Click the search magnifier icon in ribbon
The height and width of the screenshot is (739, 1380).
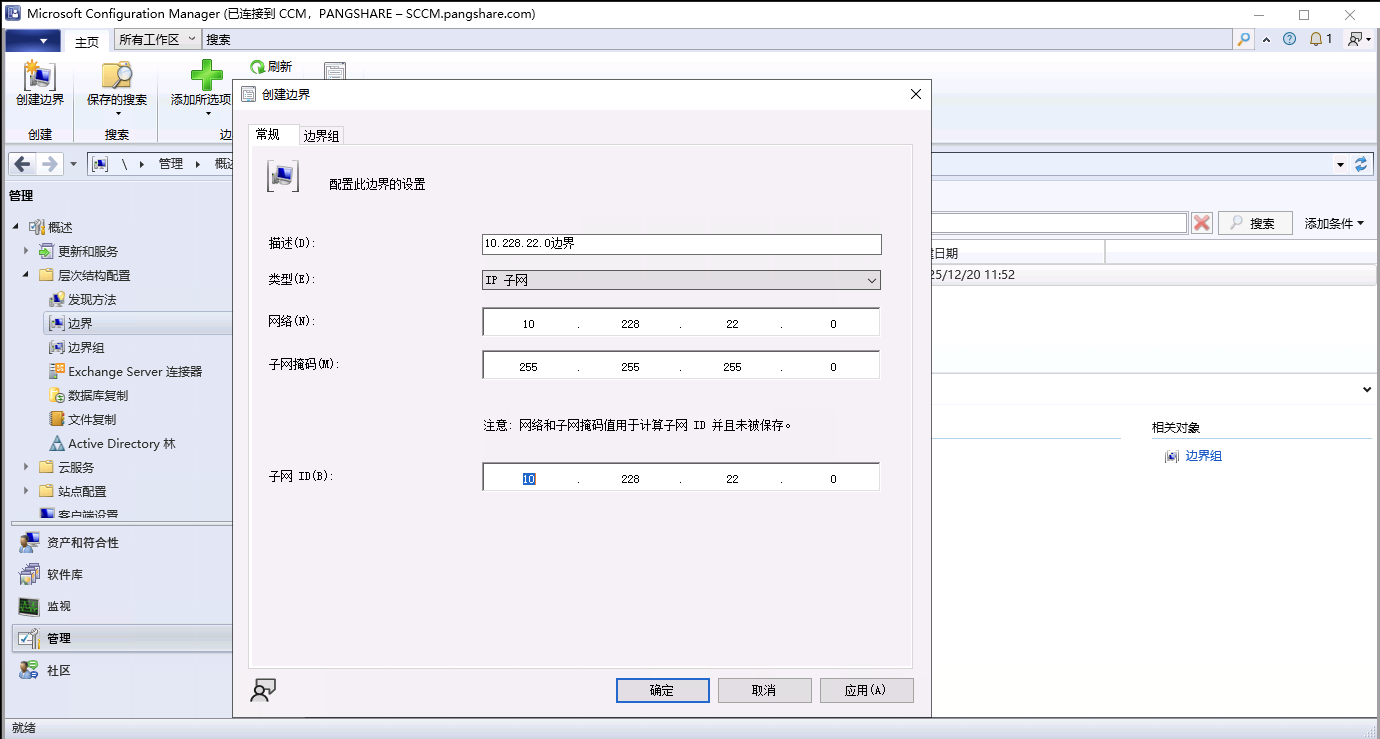tap(1244, 40)
